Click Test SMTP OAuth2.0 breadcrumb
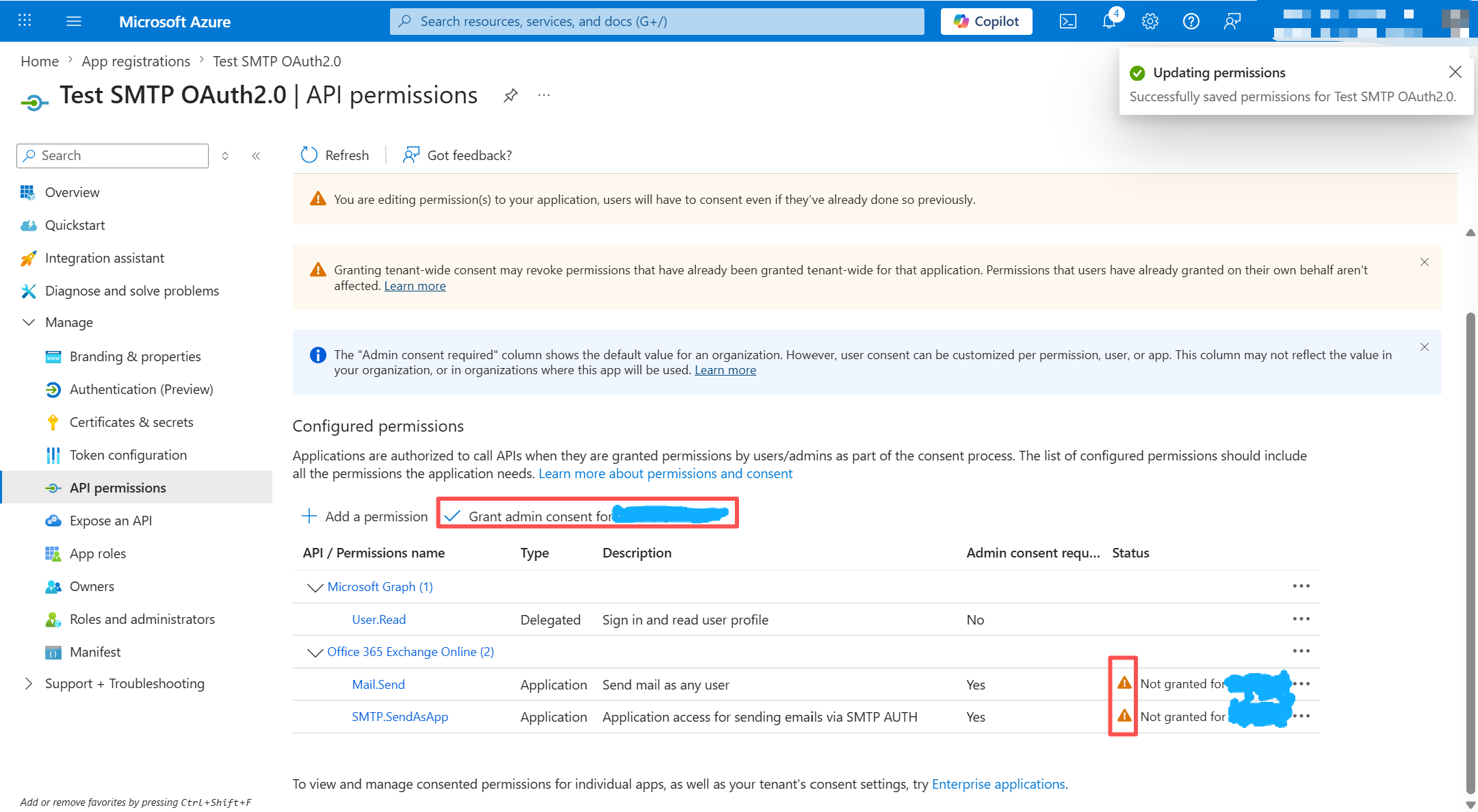Viewport: 1478px width, 812px height. point(277,61)
